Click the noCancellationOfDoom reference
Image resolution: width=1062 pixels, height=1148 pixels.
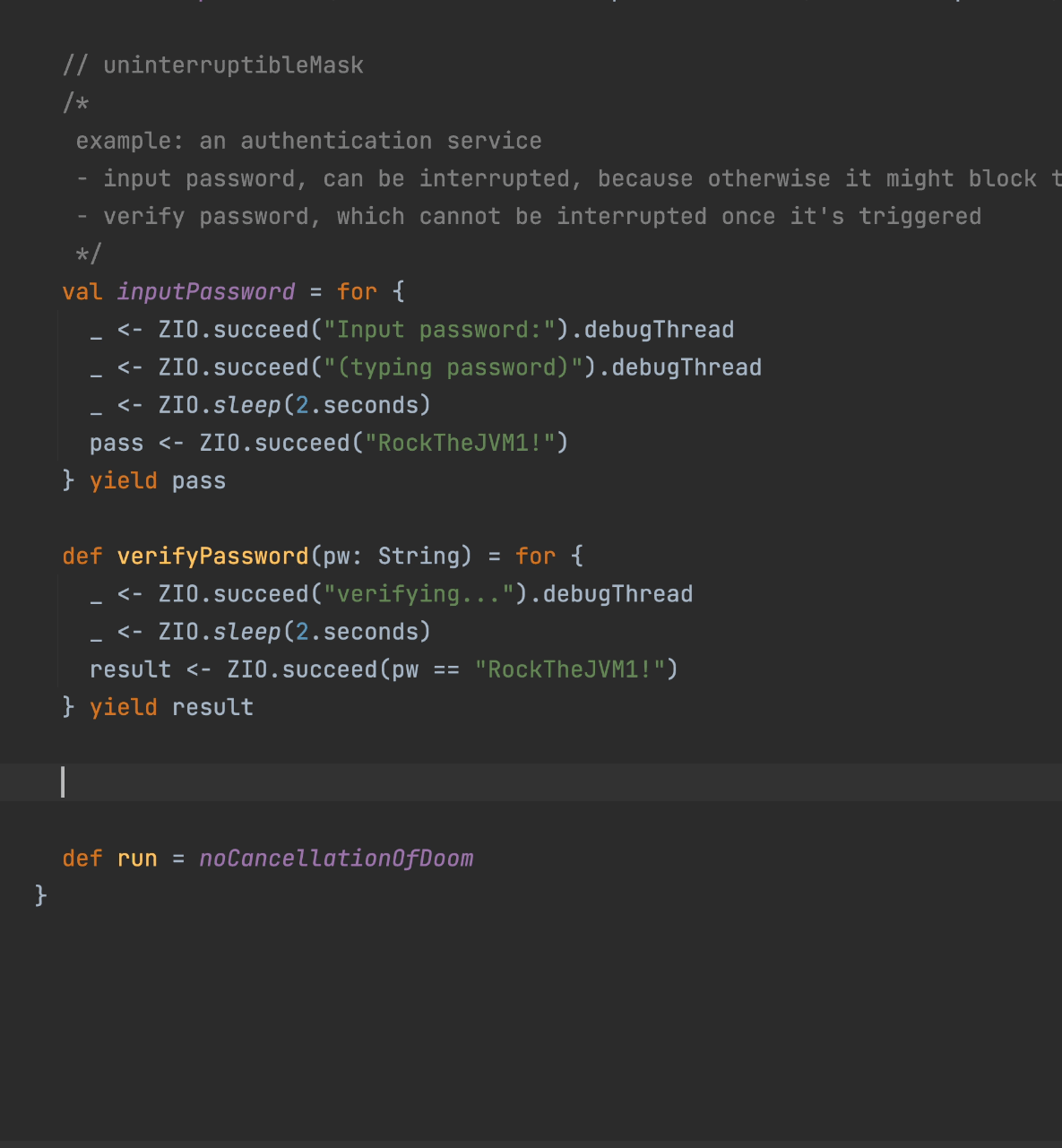tap(335, 859)
